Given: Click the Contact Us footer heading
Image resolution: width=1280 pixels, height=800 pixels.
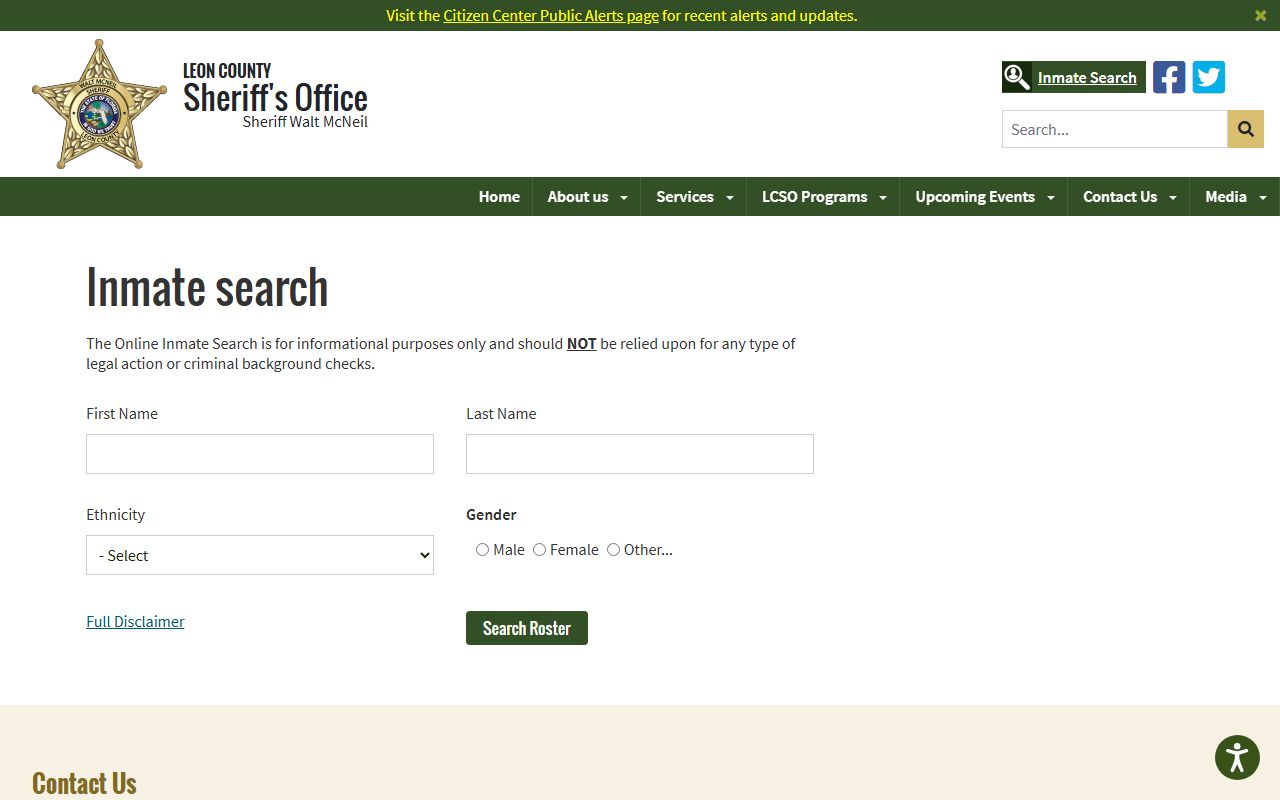Looking at the screenshot, I should click(x=84, y=782).
